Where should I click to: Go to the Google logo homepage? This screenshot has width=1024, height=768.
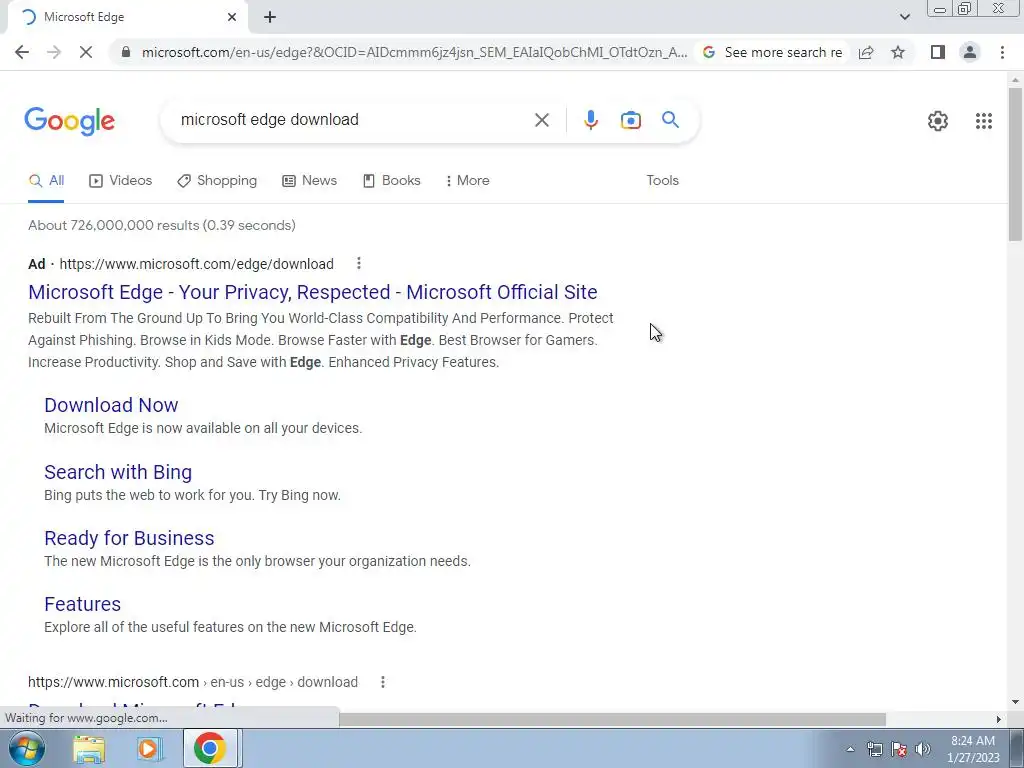pyautogui.click(x=70, y=121)
